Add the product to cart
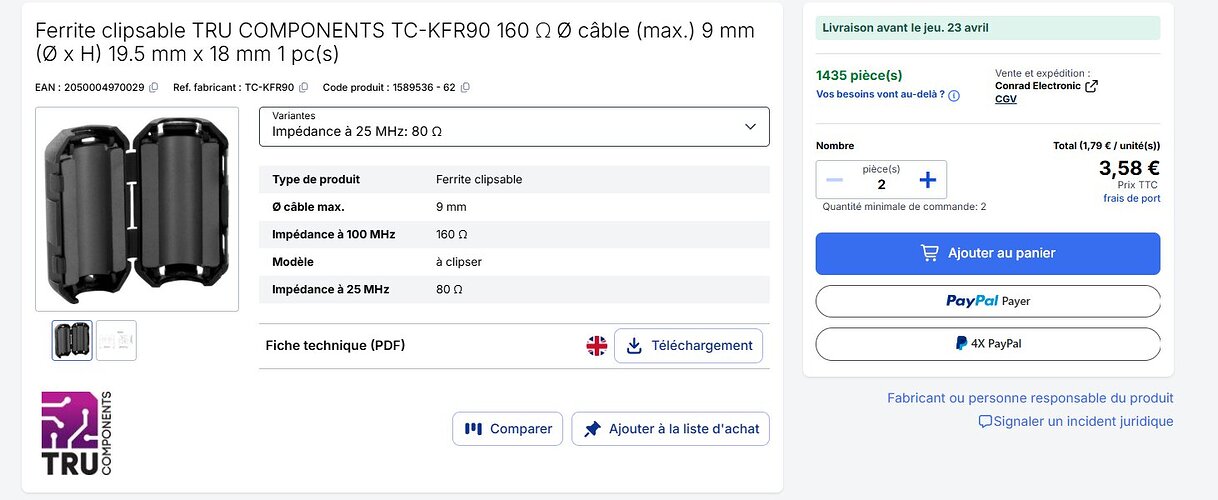 [x=987, y=254]
